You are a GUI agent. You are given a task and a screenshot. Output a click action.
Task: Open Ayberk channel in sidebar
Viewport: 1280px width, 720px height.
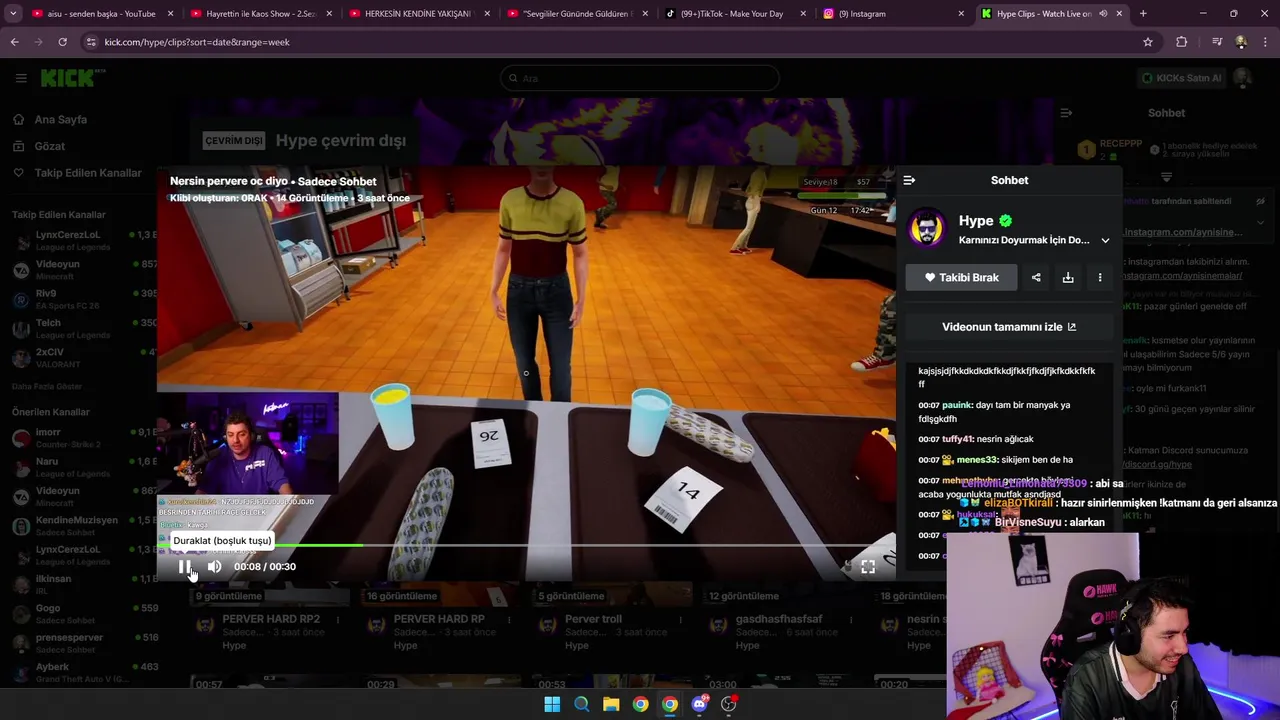(84, 672)
